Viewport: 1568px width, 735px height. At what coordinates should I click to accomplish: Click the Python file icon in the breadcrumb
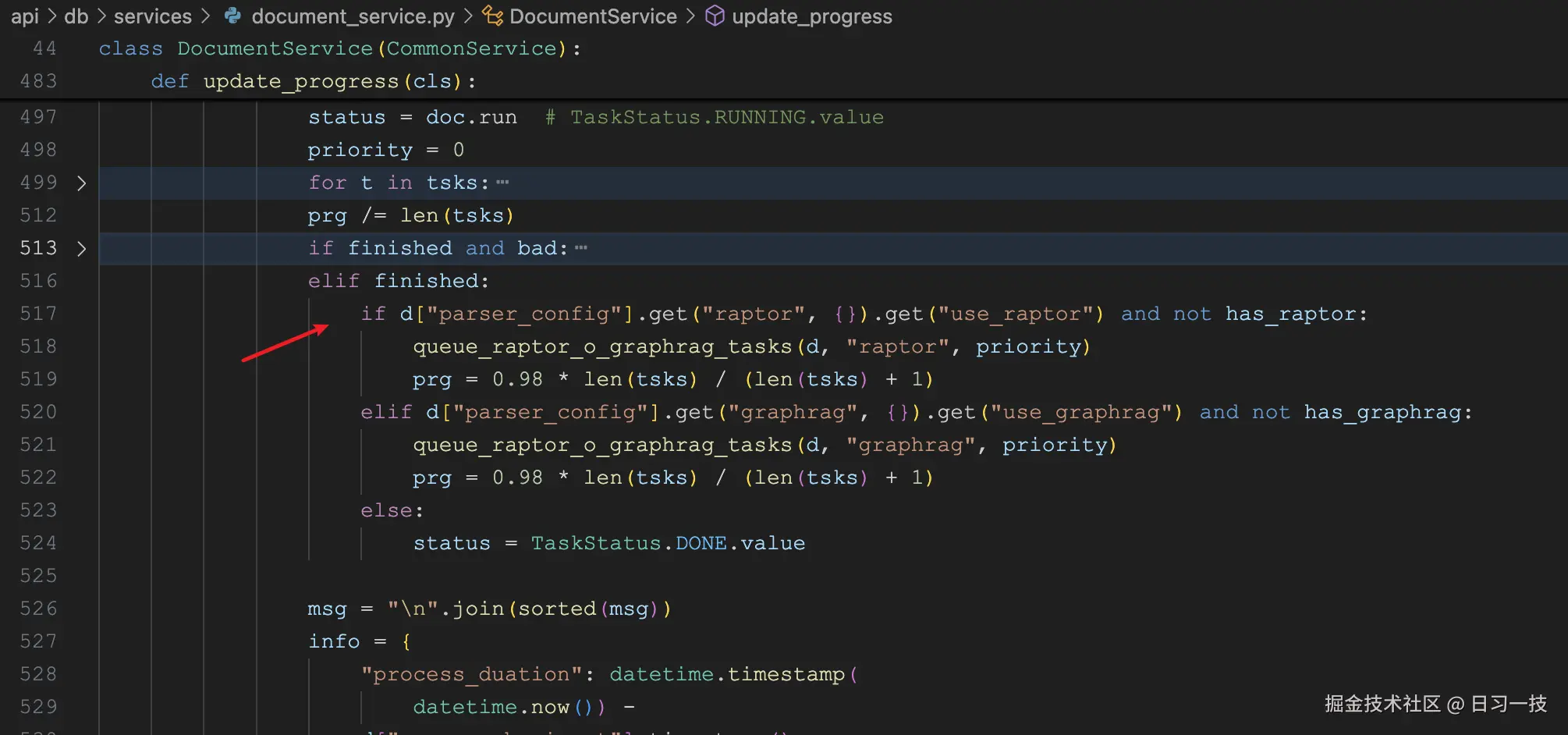(232, 16)
